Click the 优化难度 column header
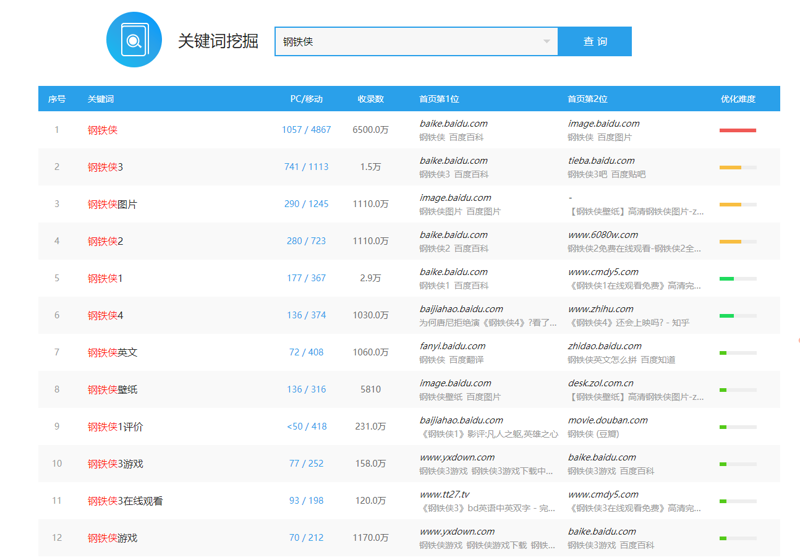800x560 pixels. tap(738, 99)
